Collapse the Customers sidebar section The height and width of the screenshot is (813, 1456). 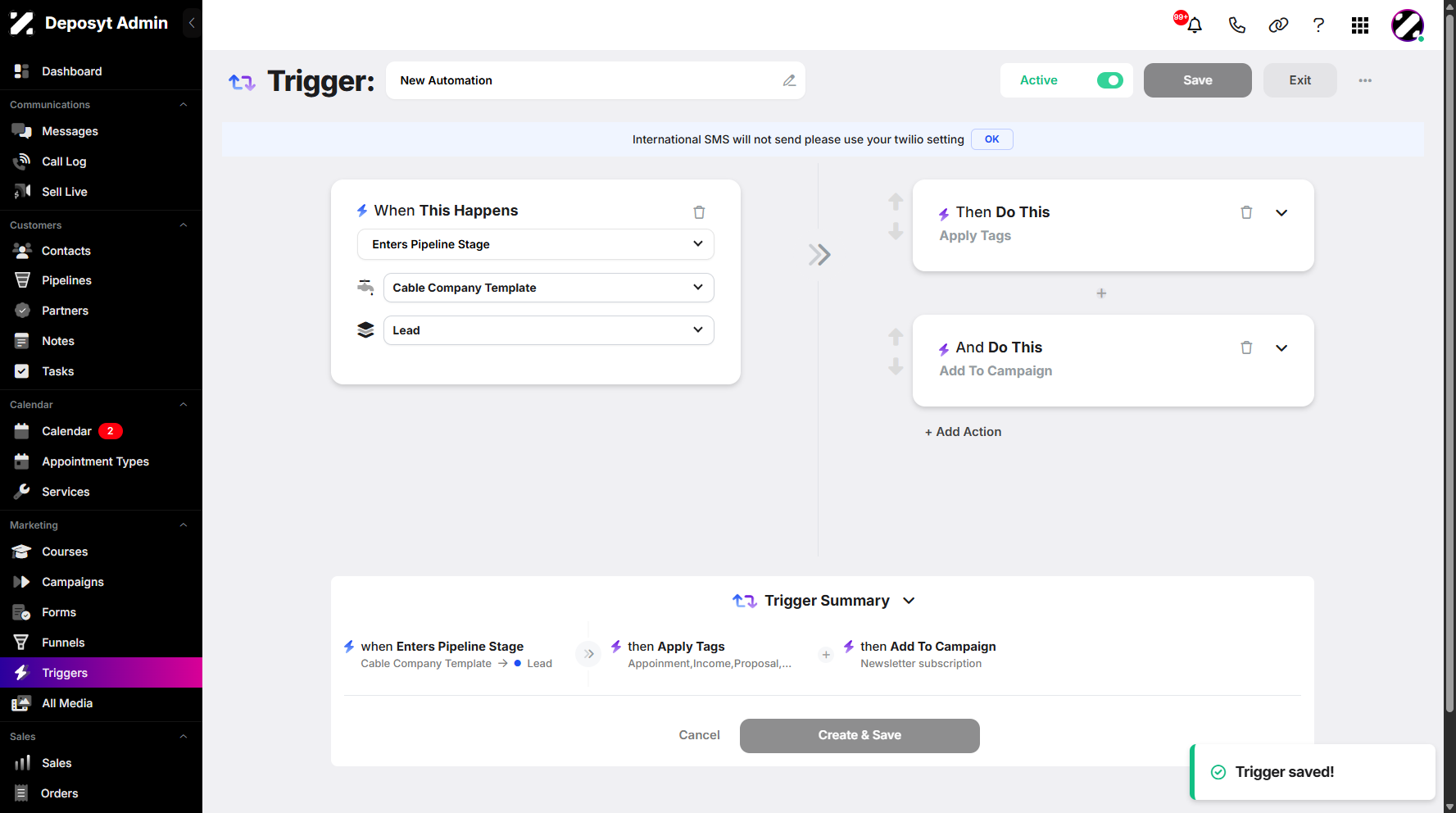point(184,225)
